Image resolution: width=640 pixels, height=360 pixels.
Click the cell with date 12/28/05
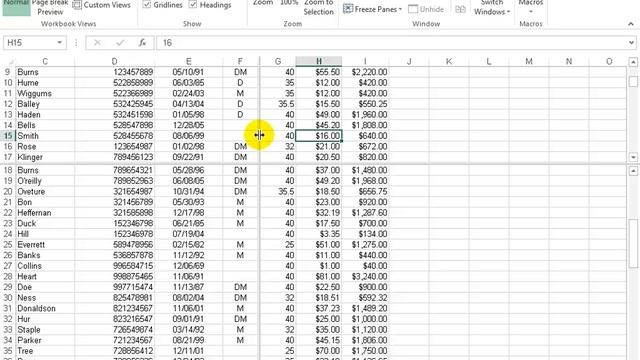click(x=189, y=125)
